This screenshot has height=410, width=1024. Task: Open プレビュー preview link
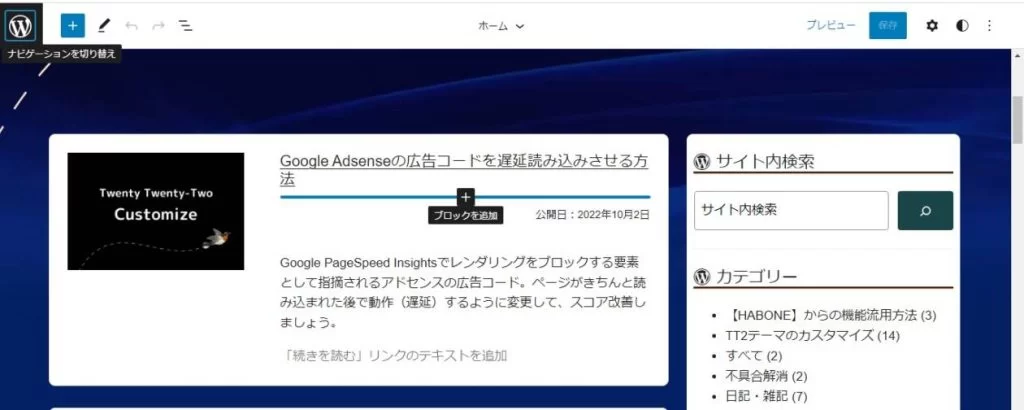830,25
